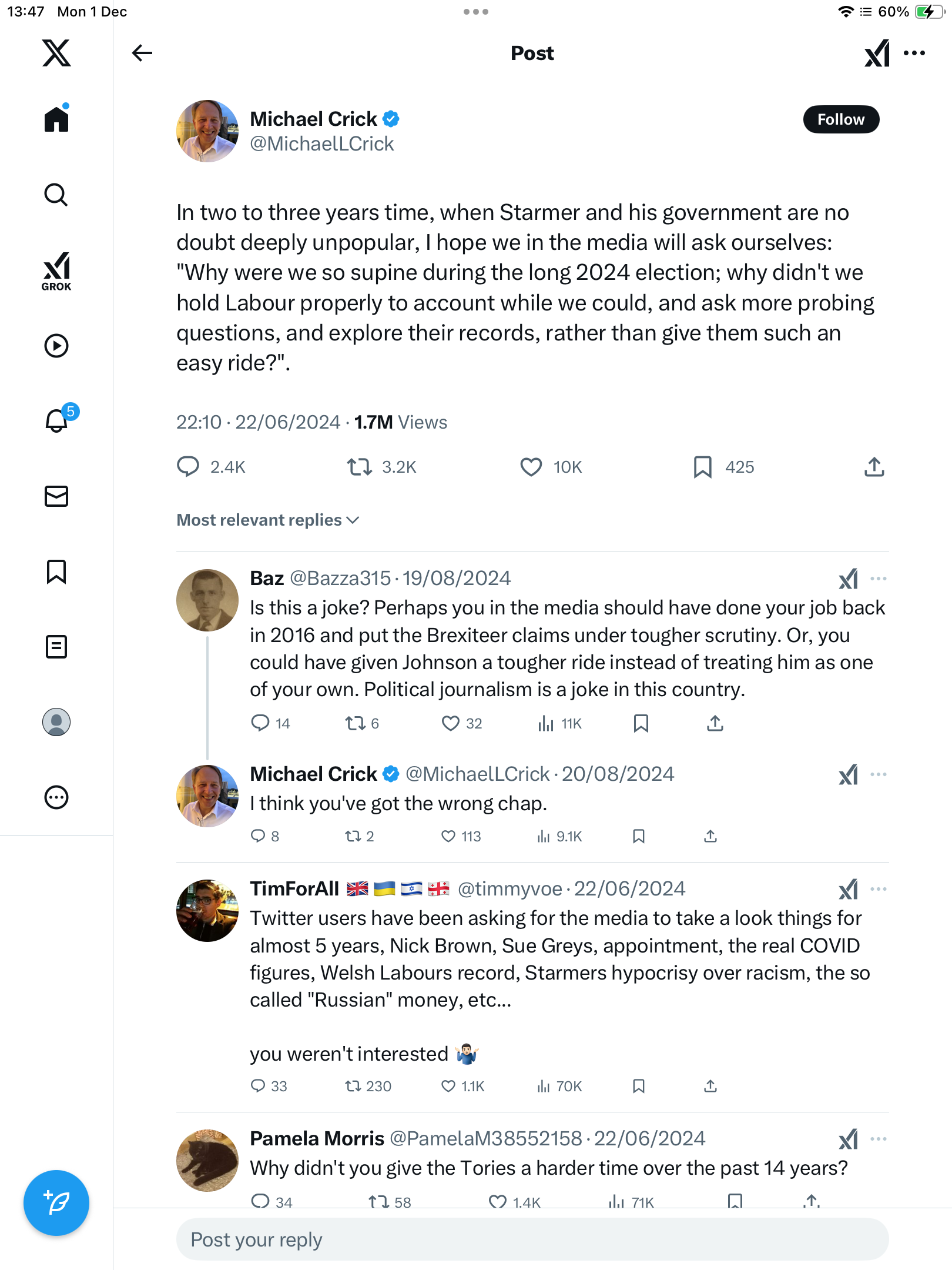
Task: Open the Search page
Action: [56, 195]
